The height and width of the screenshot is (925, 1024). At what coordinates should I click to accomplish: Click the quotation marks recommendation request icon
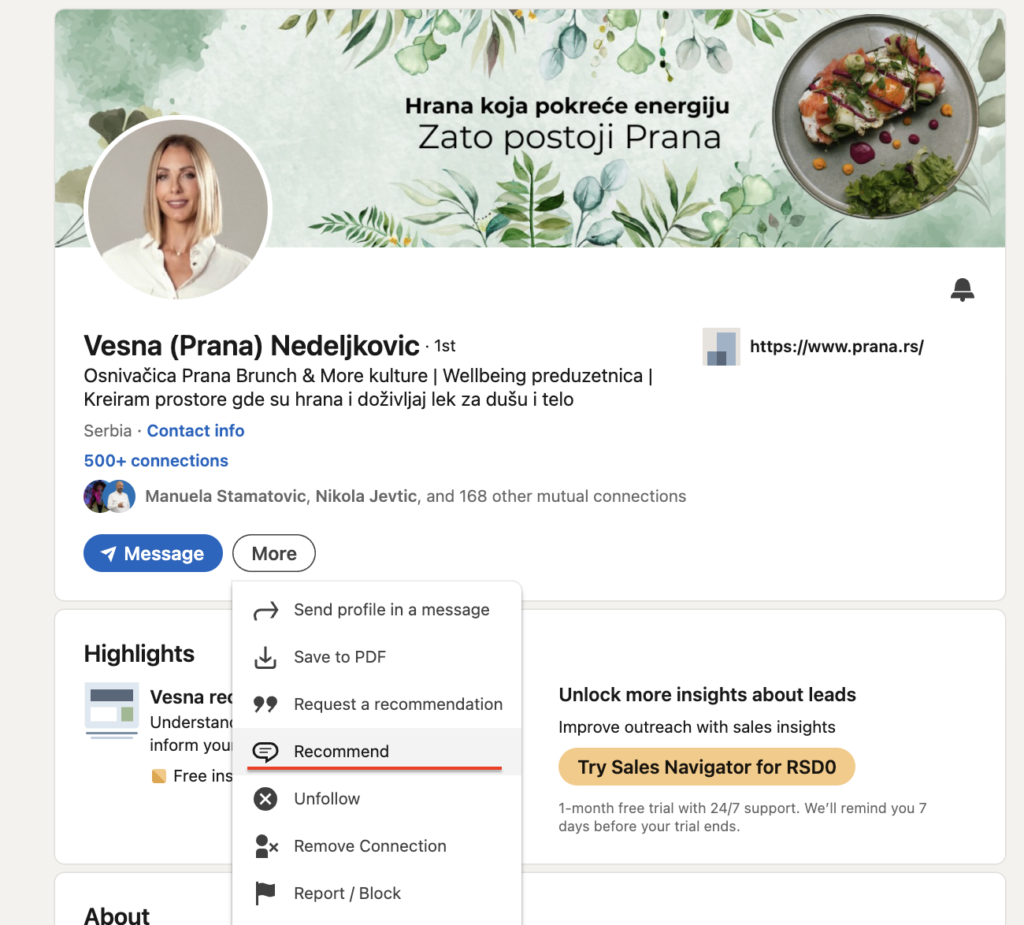click(265, 704)
